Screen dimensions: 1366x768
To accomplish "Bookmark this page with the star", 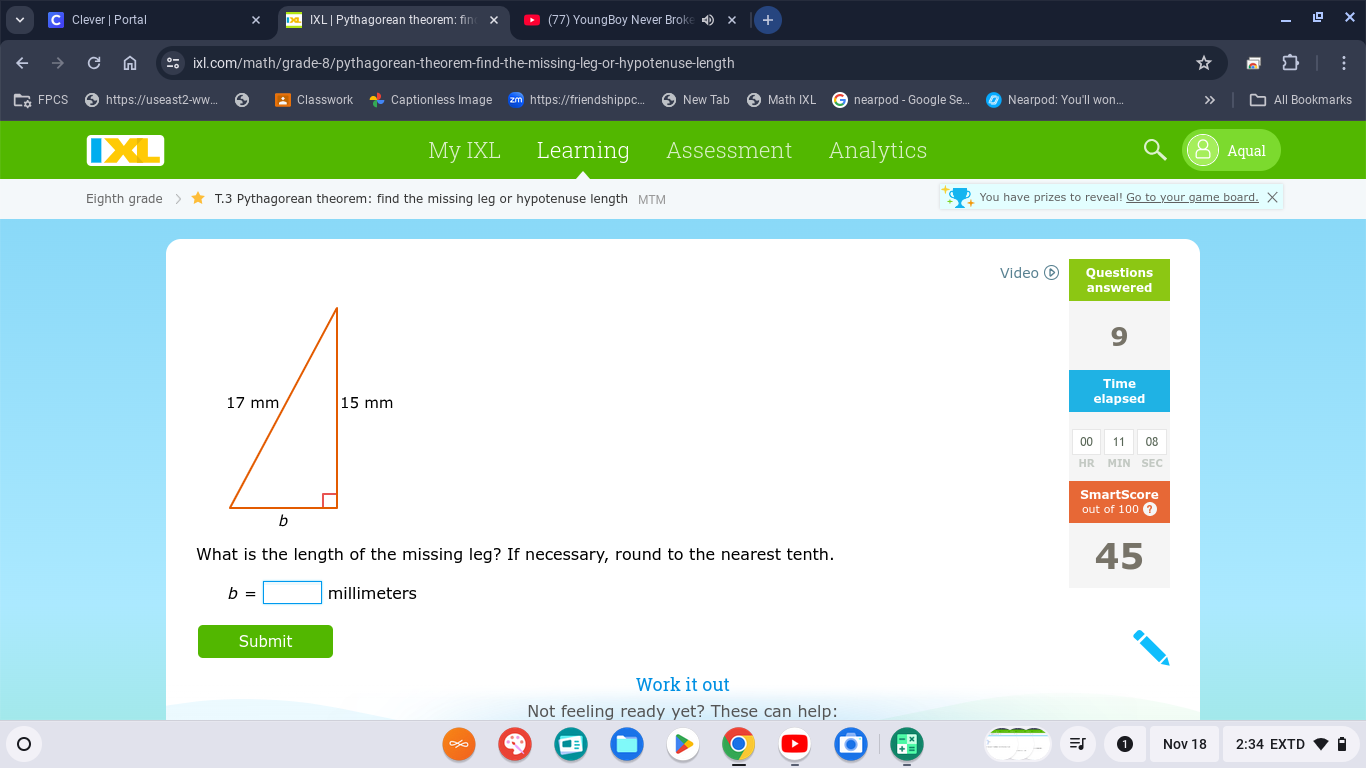I will [x=1204, y=63].
